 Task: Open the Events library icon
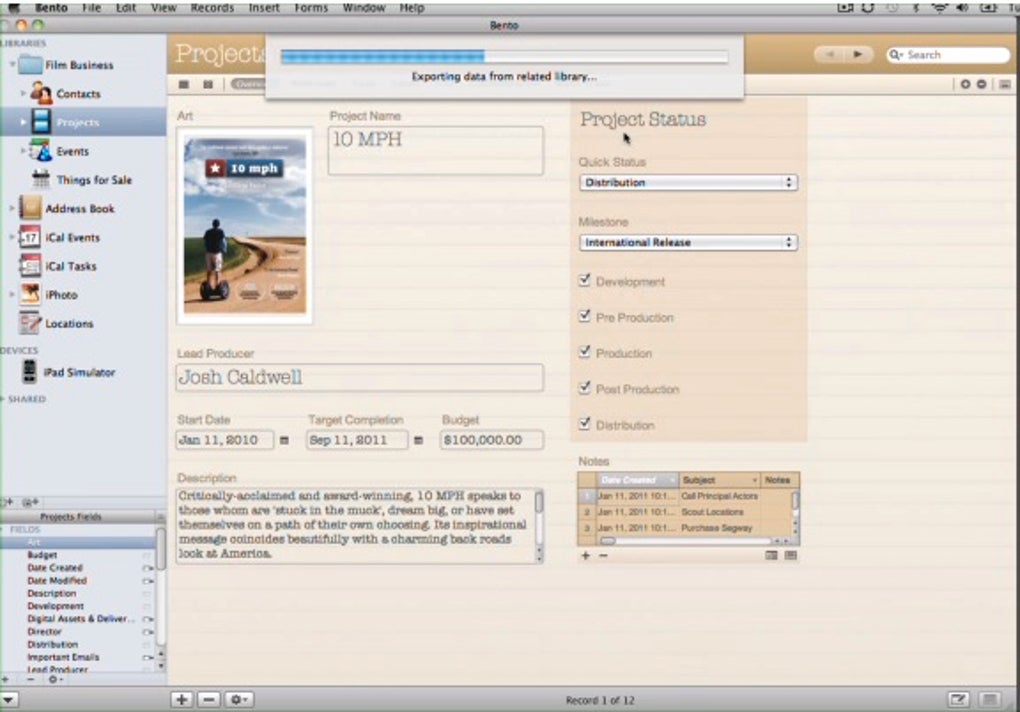[41, 151]
